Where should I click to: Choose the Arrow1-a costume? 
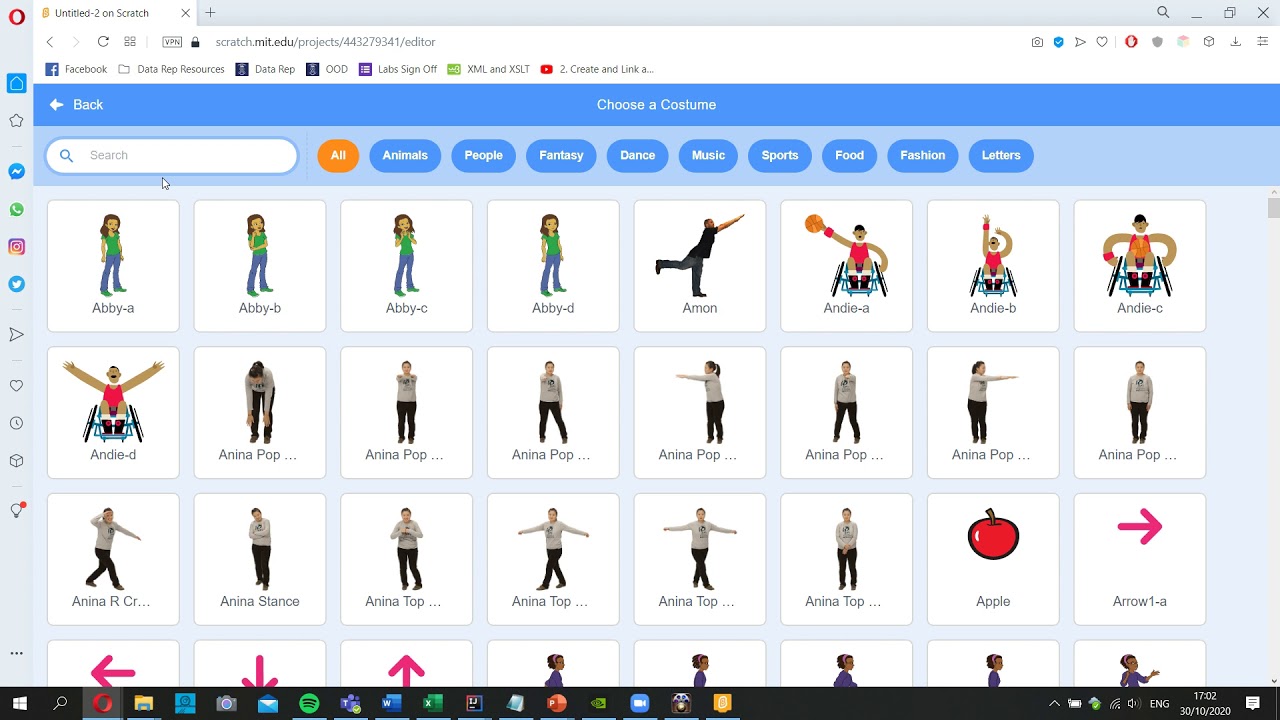tap(1140, 559)
